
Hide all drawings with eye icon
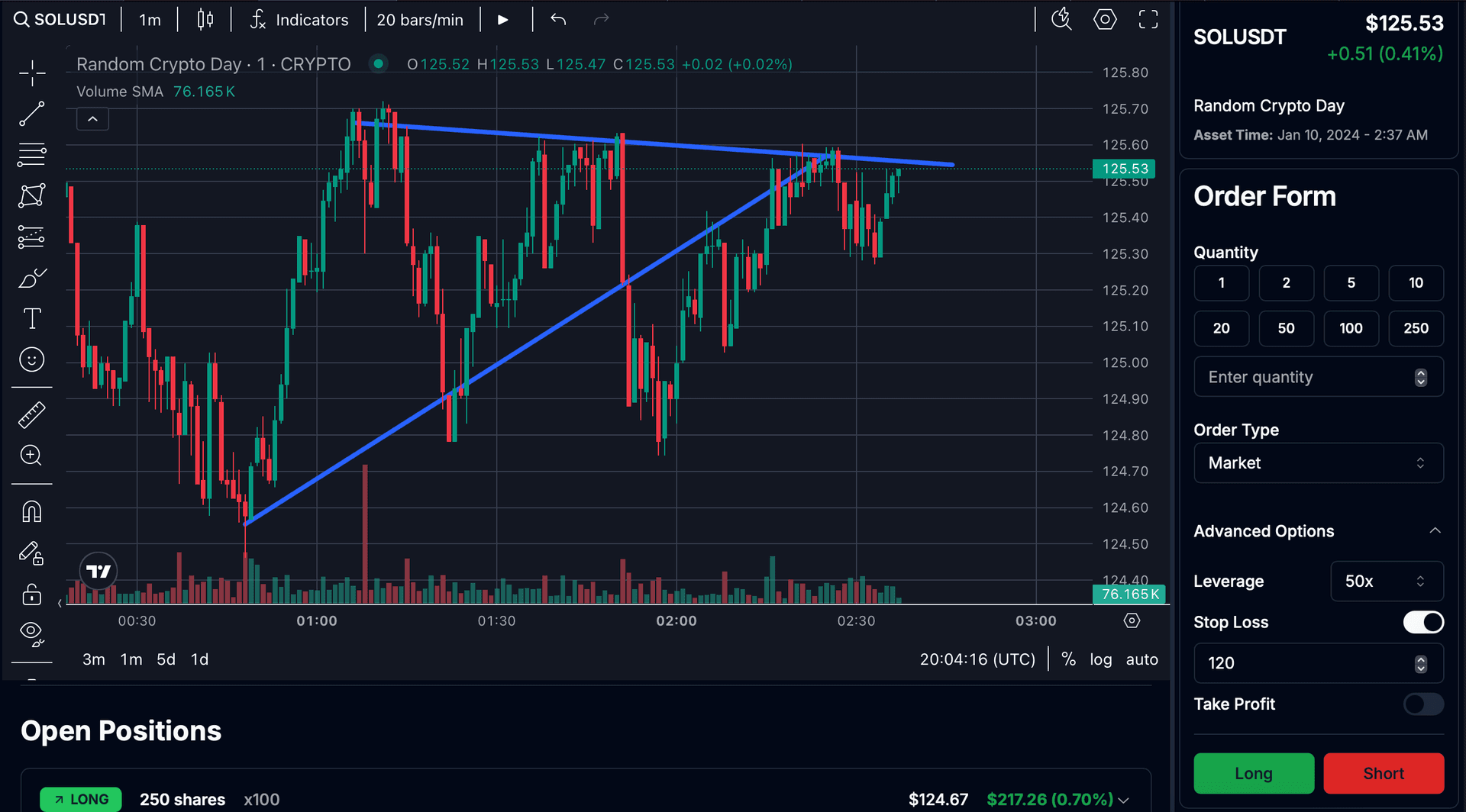point(32,633)
